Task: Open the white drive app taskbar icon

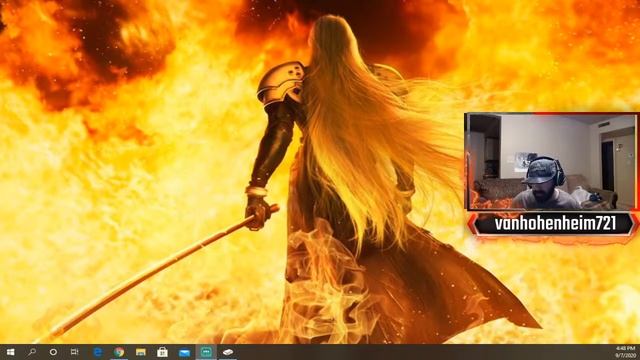Action: pyautogui.click(x=228, y=352)
